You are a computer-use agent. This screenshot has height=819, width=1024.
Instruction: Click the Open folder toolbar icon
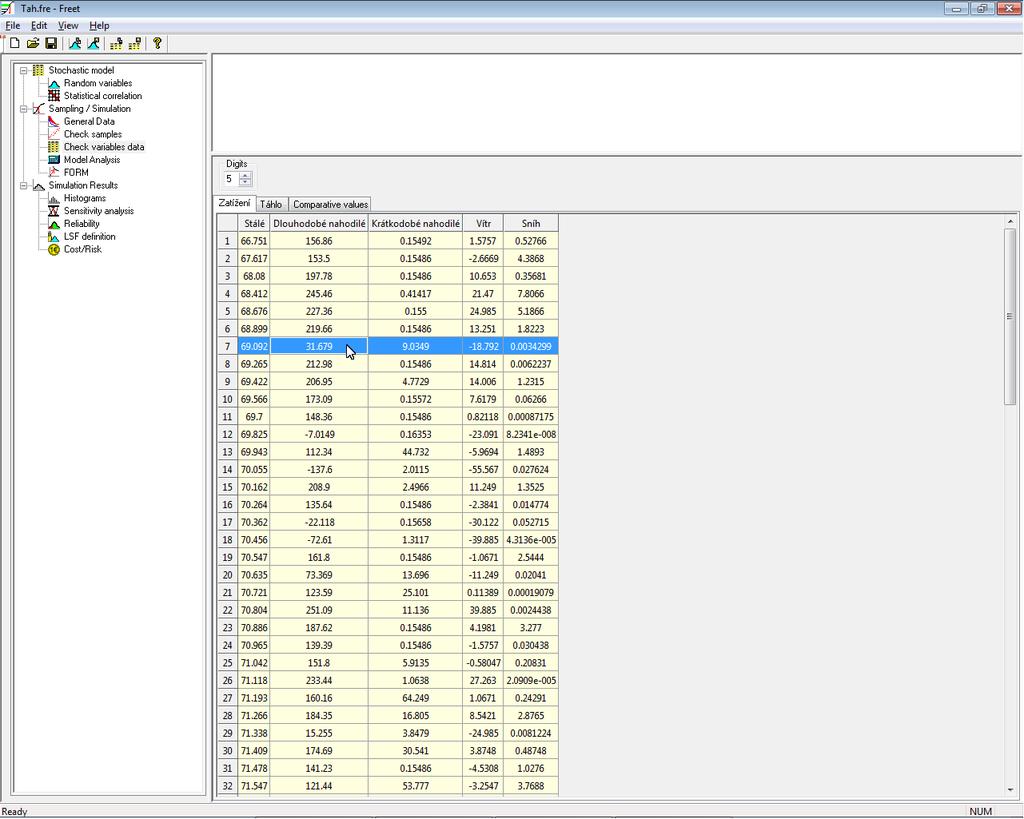[x=33, y=44]
